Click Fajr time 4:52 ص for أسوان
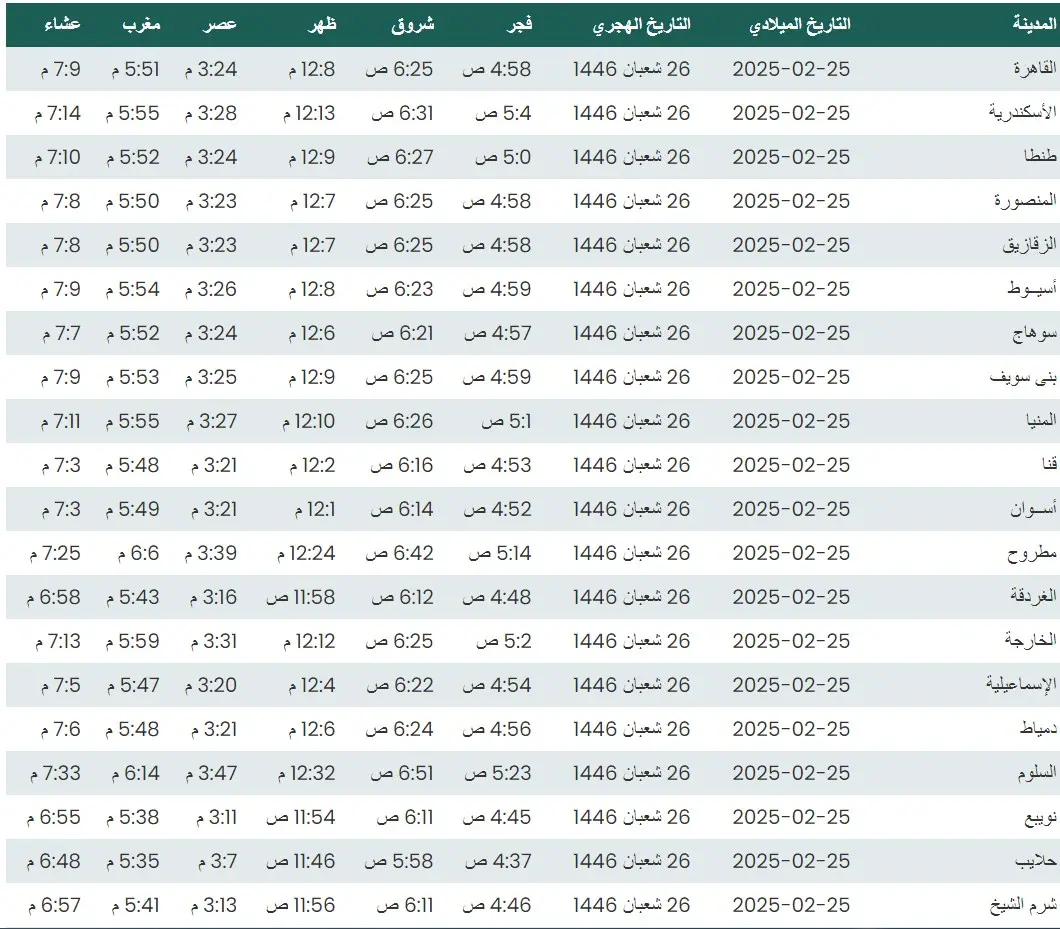The image size is (1060, 929). pyautogui.click(x=498, y=508)
